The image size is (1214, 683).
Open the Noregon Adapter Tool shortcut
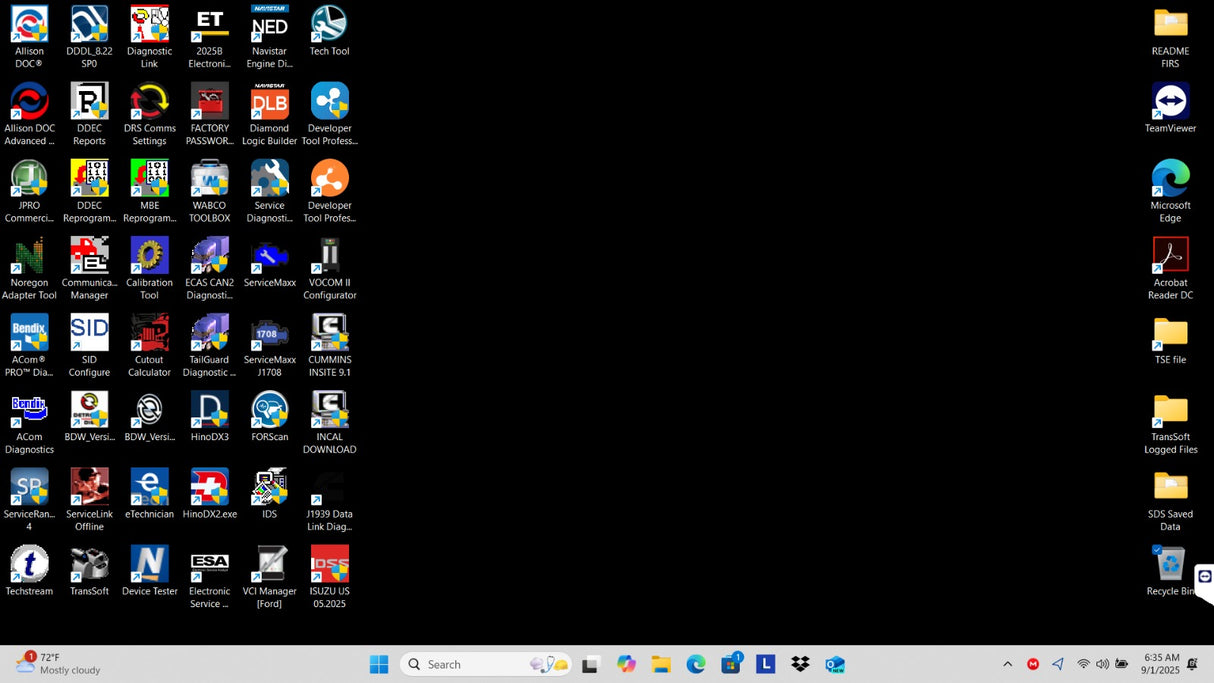click(x=29, y=256)
